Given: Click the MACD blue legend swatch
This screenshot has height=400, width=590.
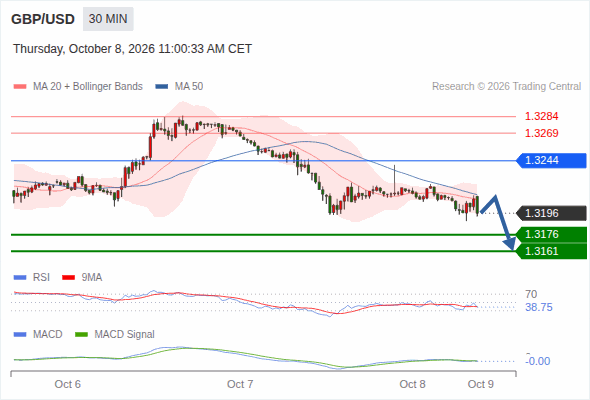Looking at the screenshot, I should (20, 335).
